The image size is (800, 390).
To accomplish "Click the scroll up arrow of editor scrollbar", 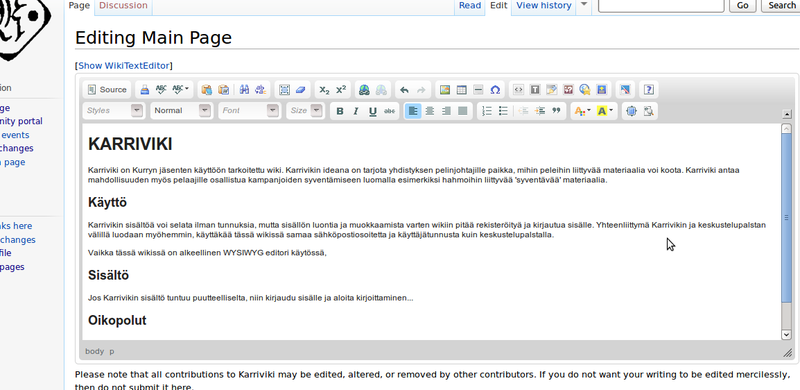I will 786,129.
